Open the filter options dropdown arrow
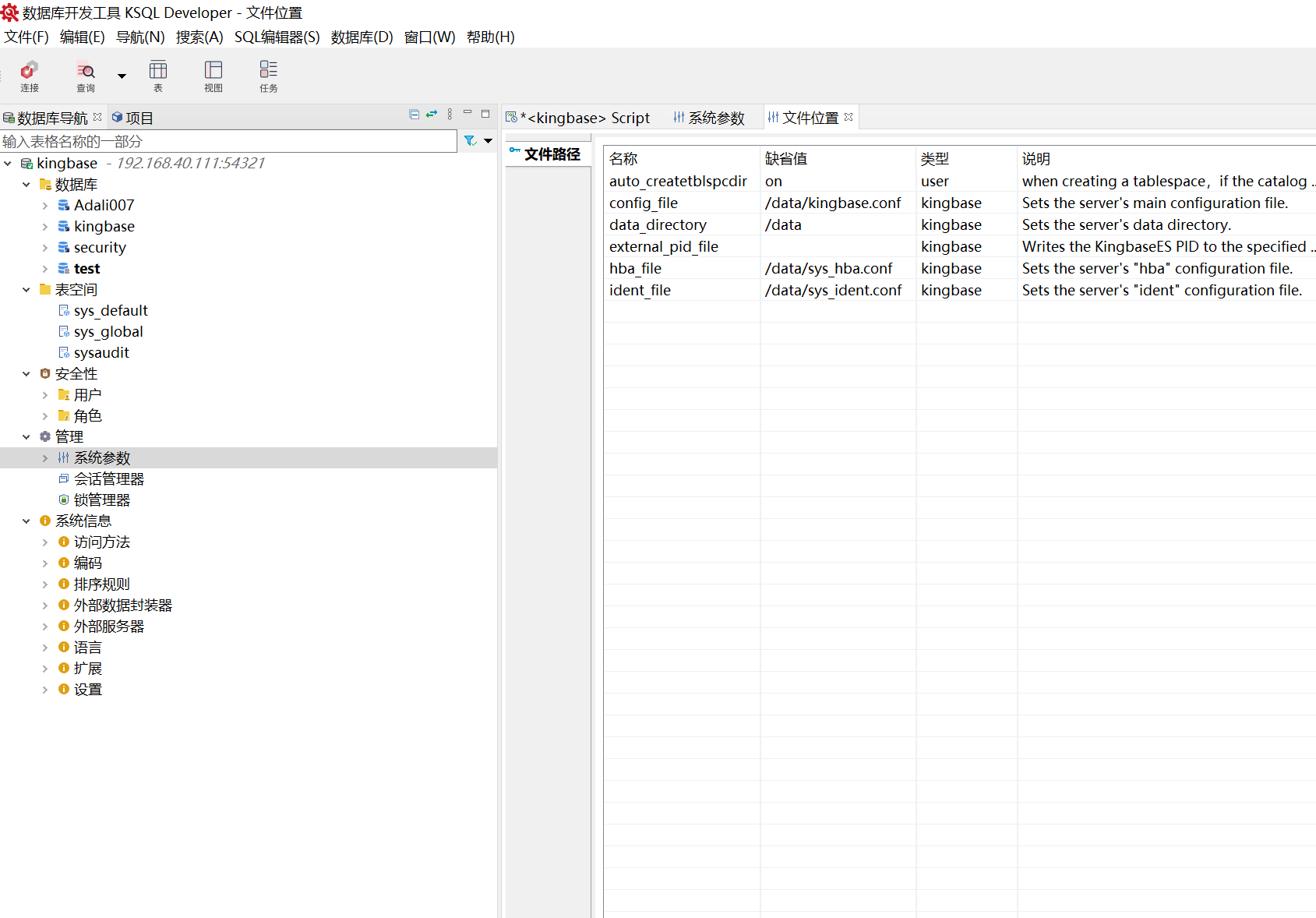The image size is (1316, 918). tap(489, 141)
